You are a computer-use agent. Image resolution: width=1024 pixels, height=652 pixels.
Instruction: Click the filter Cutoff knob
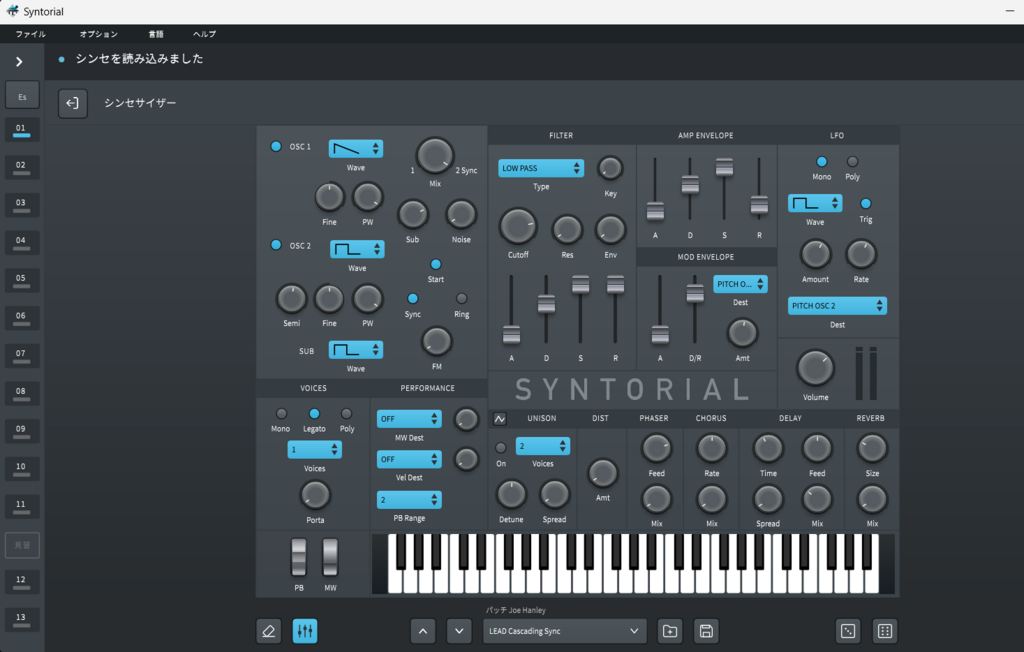click(x=518, y=227)
